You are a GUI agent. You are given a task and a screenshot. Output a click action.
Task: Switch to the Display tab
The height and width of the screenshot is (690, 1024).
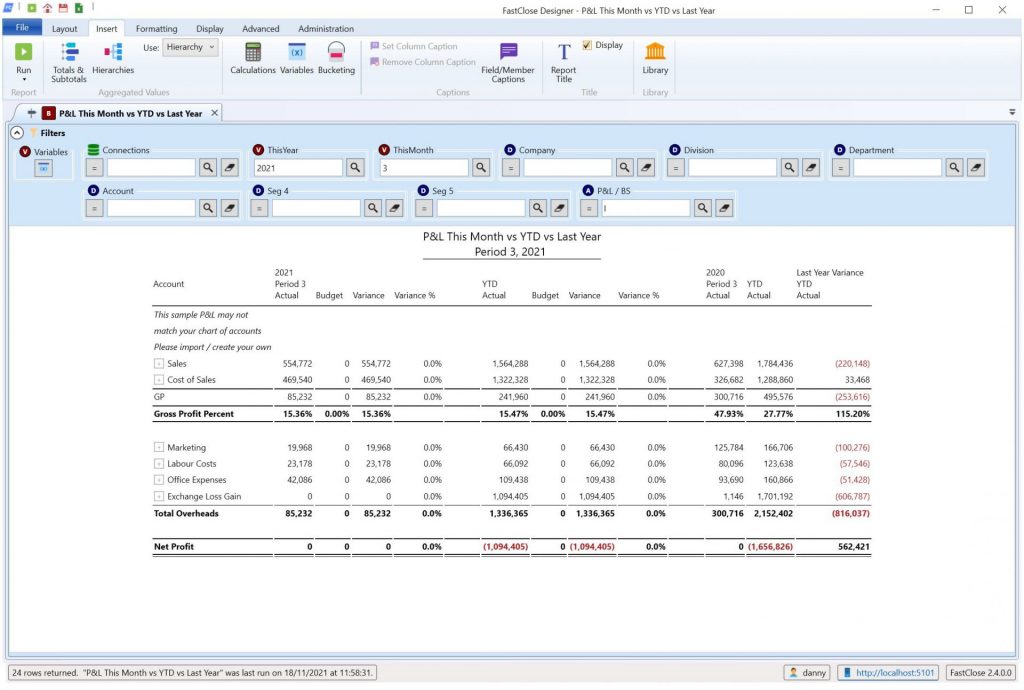point(210,29)
